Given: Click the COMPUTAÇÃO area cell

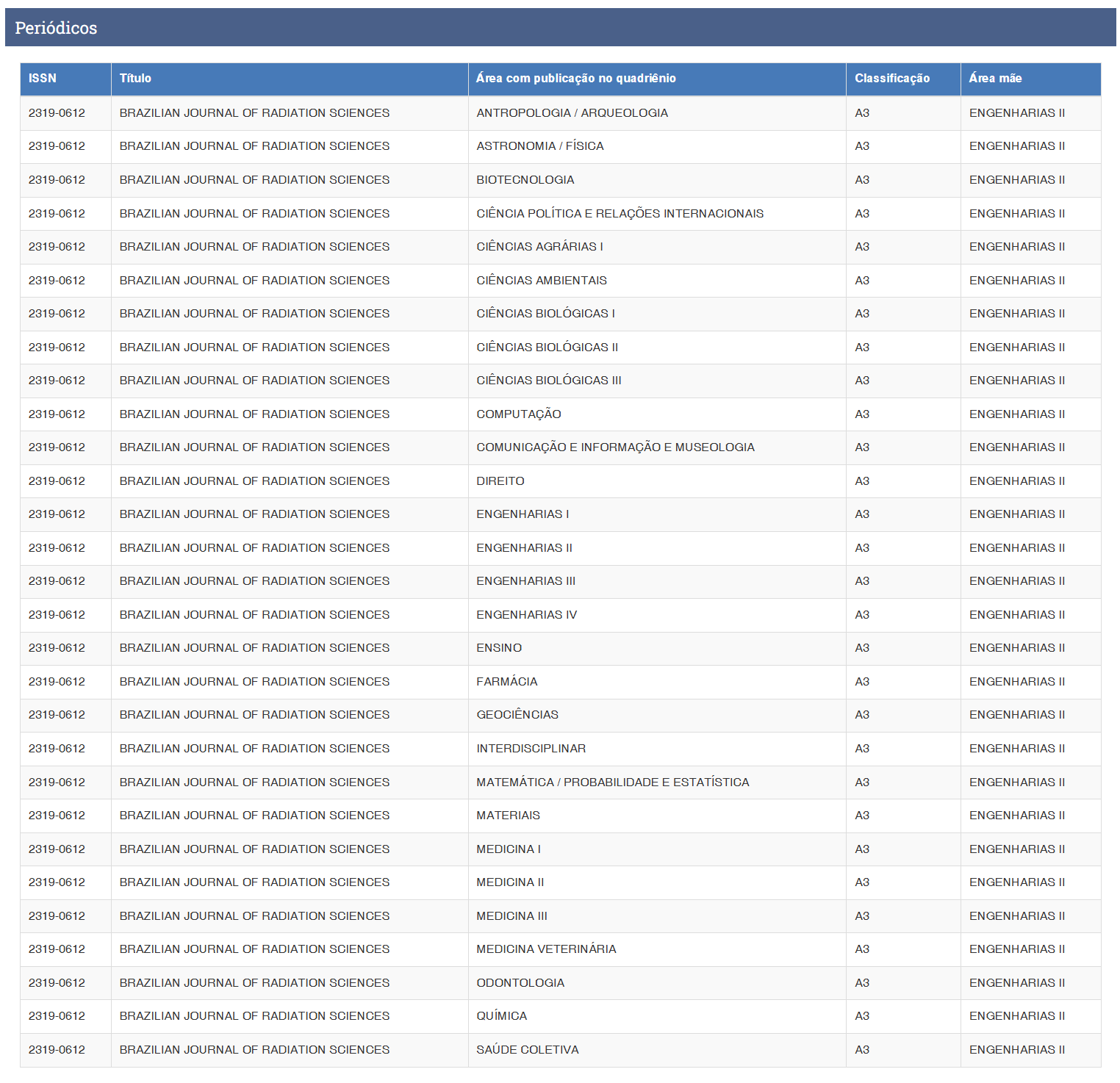Looking at the screenshot, I should tap(518, 414).
